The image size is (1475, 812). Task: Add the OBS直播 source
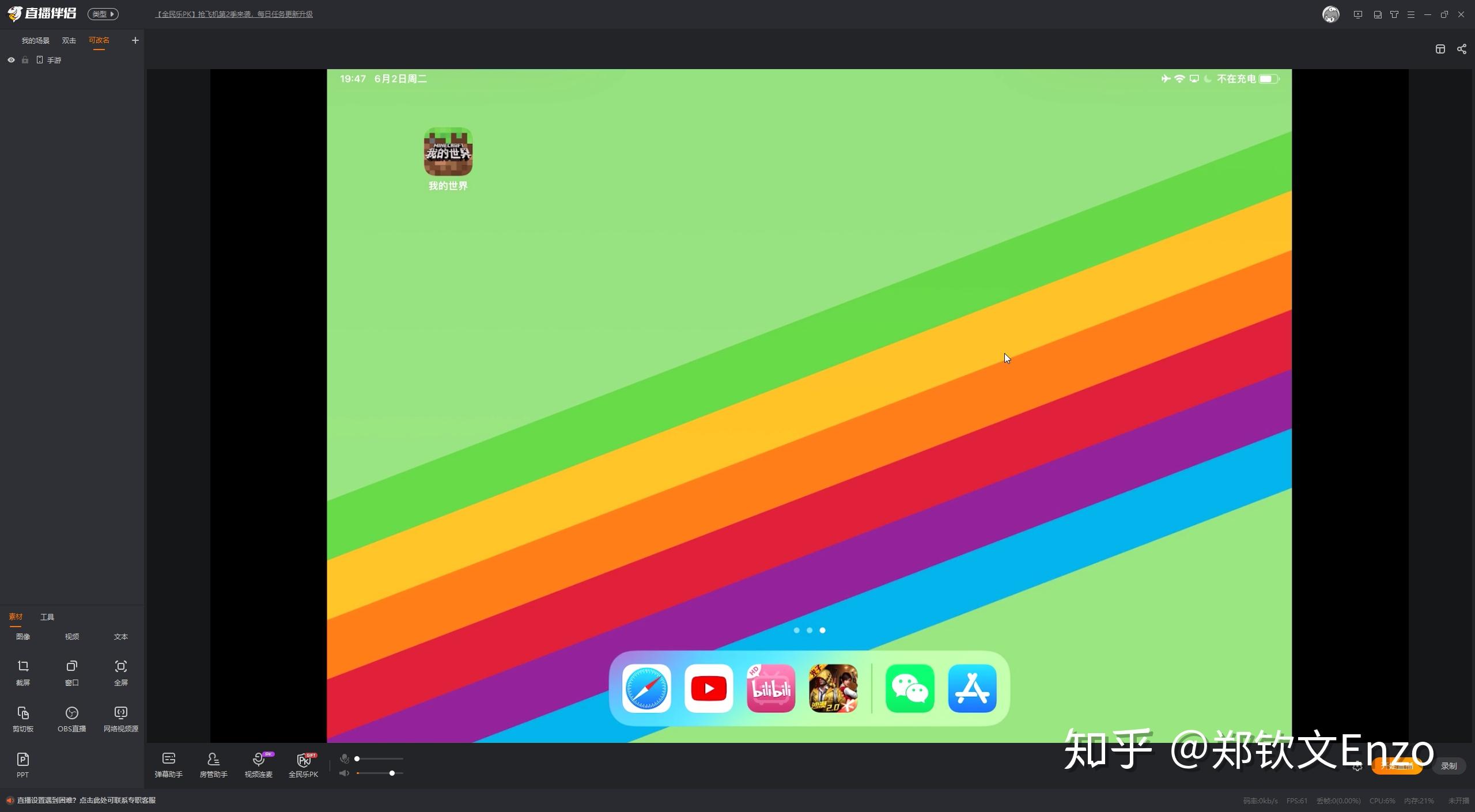click(x=72, y=719)
